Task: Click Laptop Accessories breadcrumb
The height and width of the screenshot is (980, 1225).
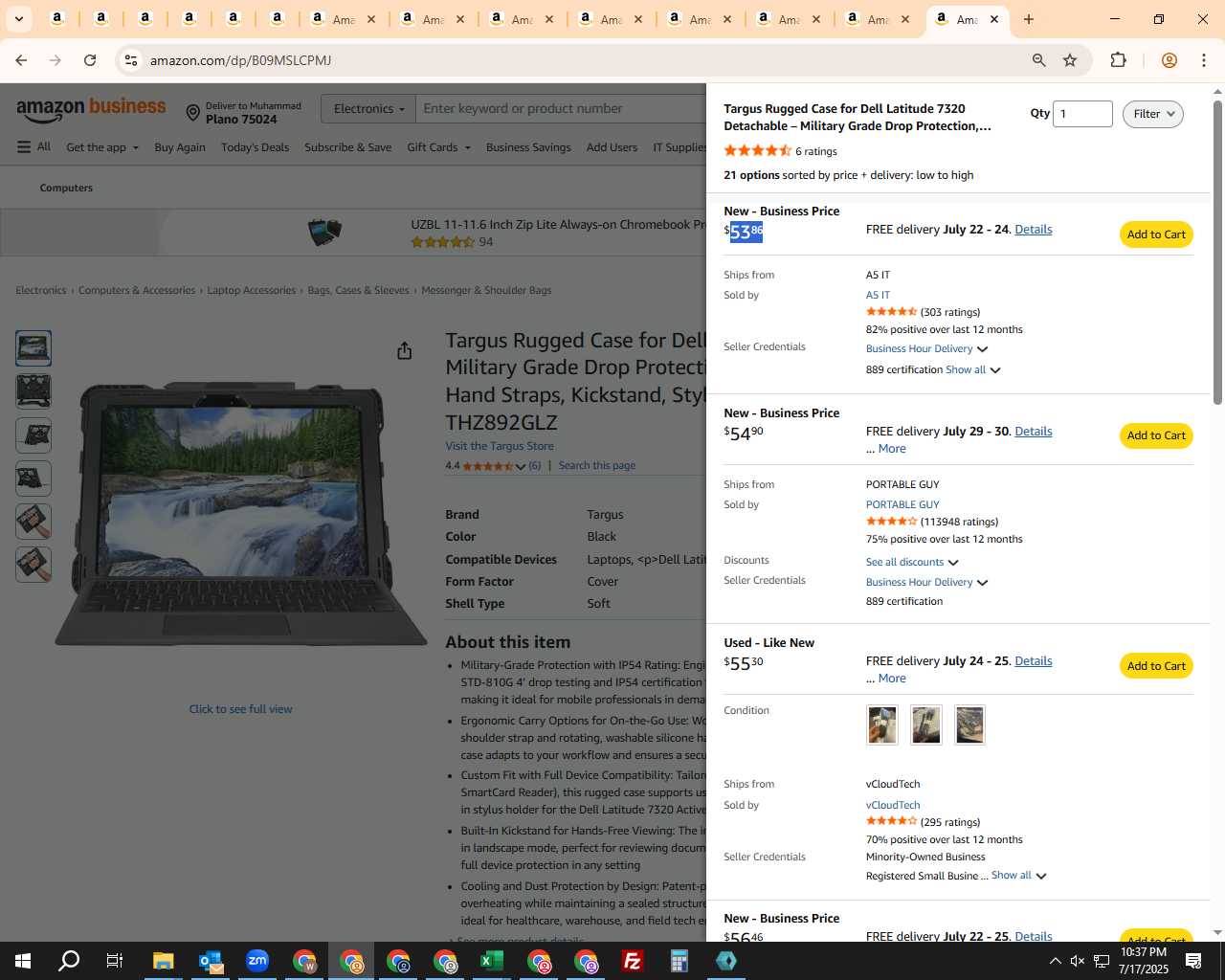Action: coord(252,290)
